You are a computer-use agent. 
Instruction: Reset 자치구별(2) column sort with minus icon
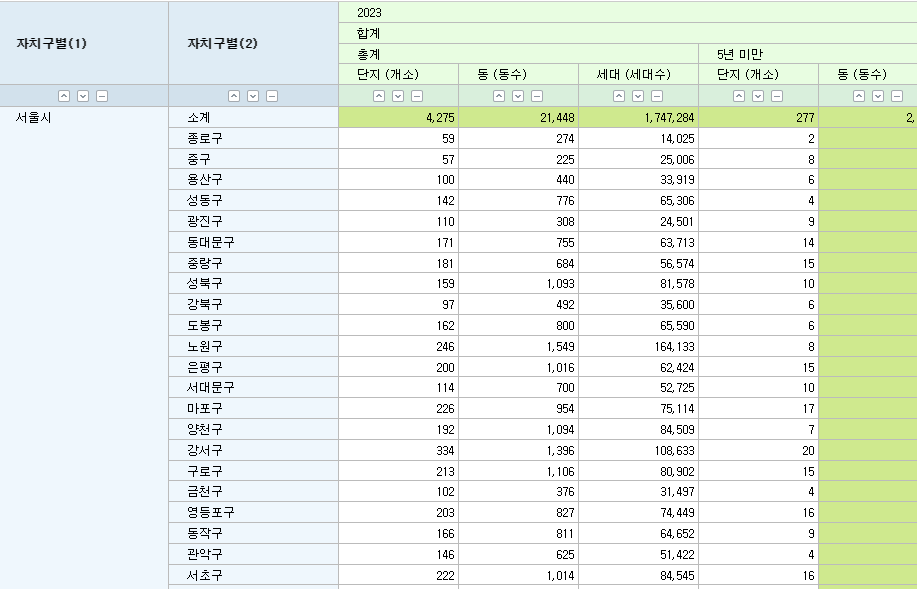[272, 96]
